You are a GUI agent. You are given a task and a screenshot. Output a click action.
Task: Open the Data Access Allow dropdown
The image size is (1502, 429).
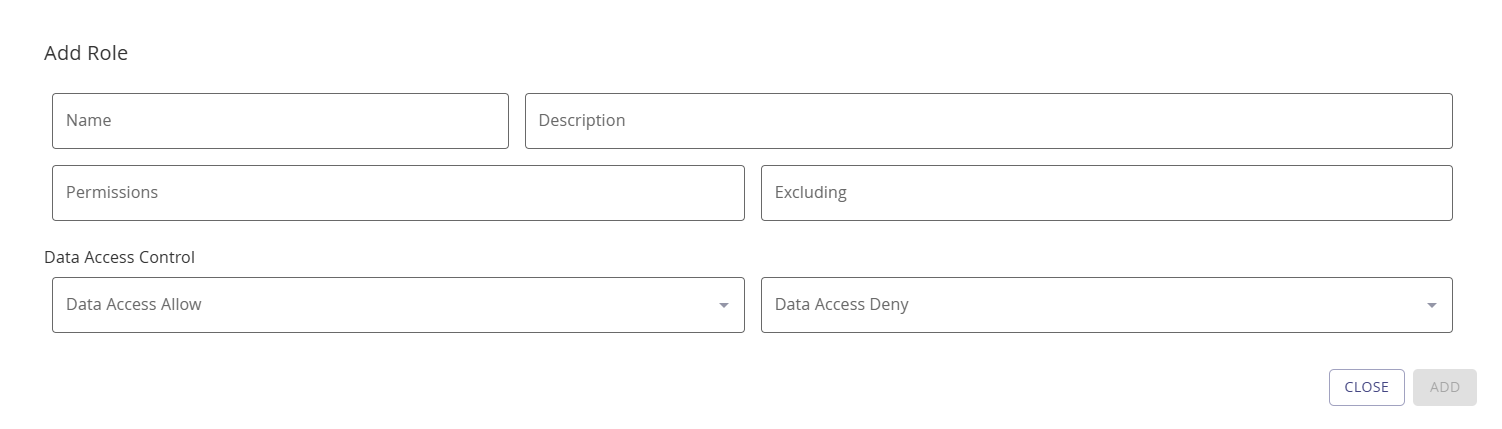(398, 305)
